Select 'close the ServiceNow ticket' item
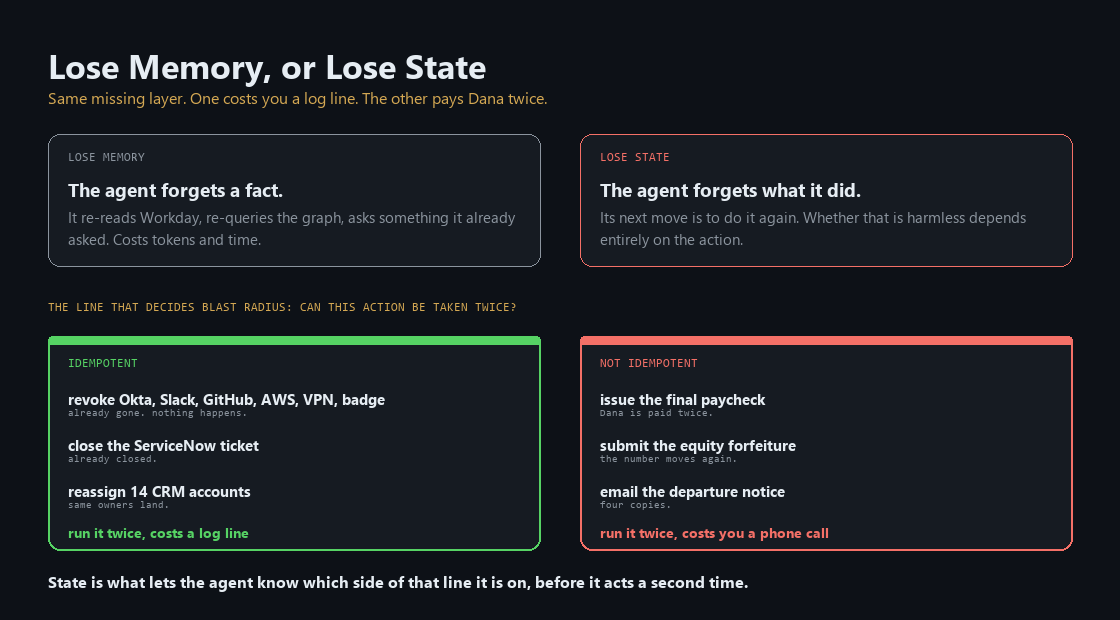 click(164, 446)
